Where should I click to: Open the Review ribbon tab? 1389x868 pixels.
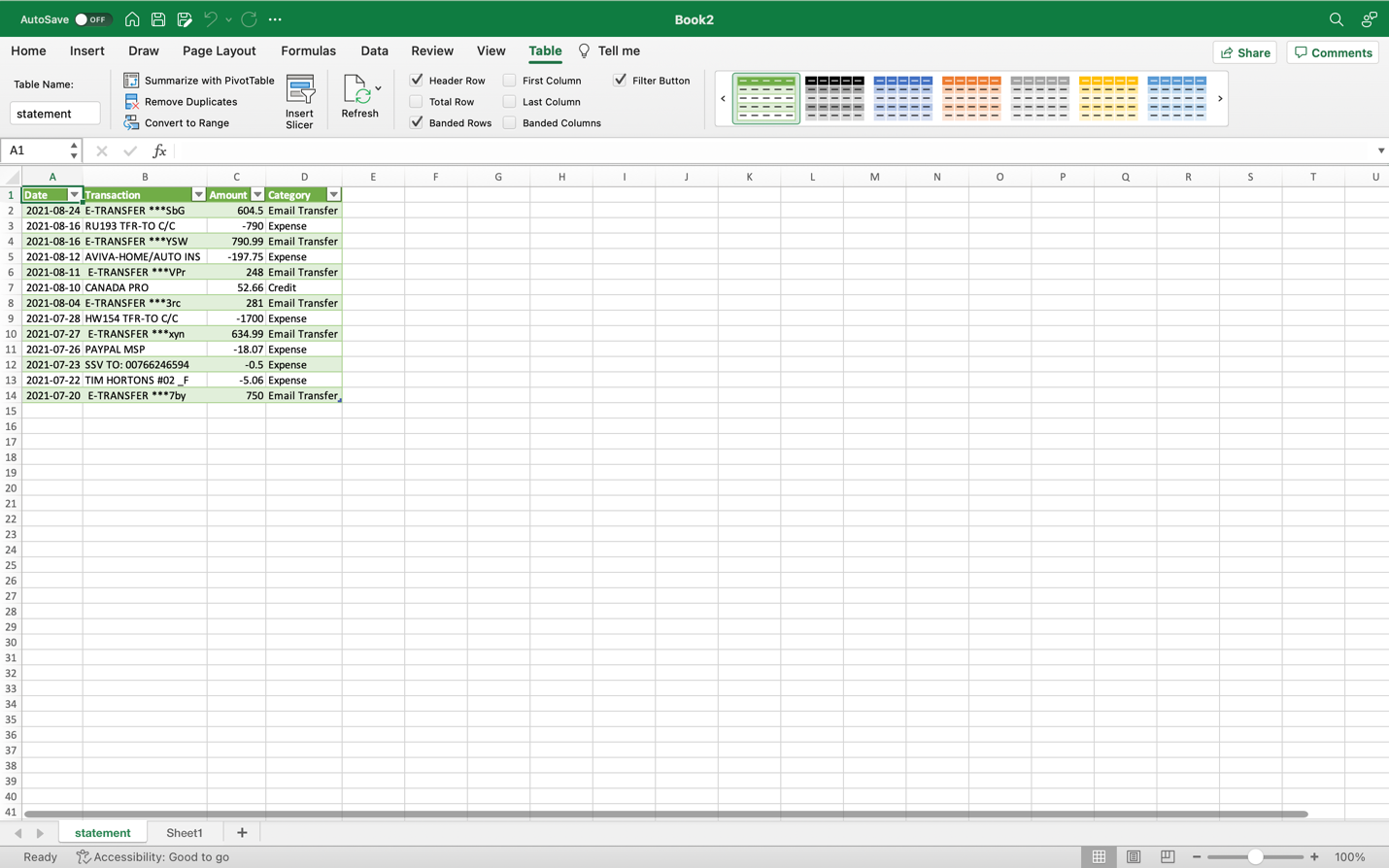pyautogui.click(x=432, y=51)
